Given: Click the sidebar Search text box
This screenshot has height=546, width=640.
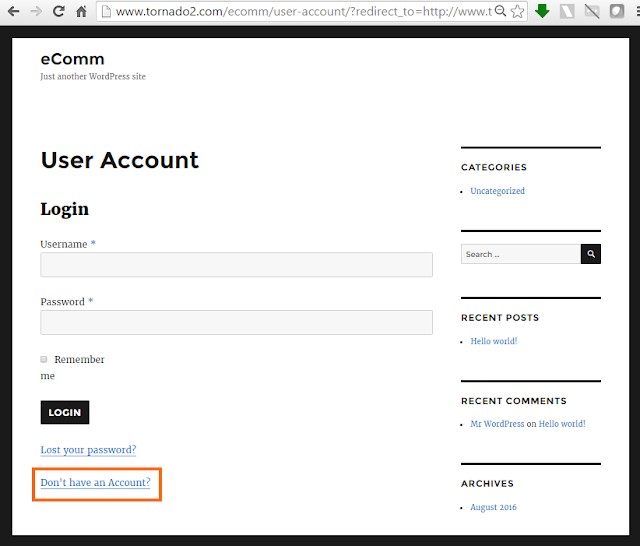Looking at the screenshot, I should (x=521, y=254).
